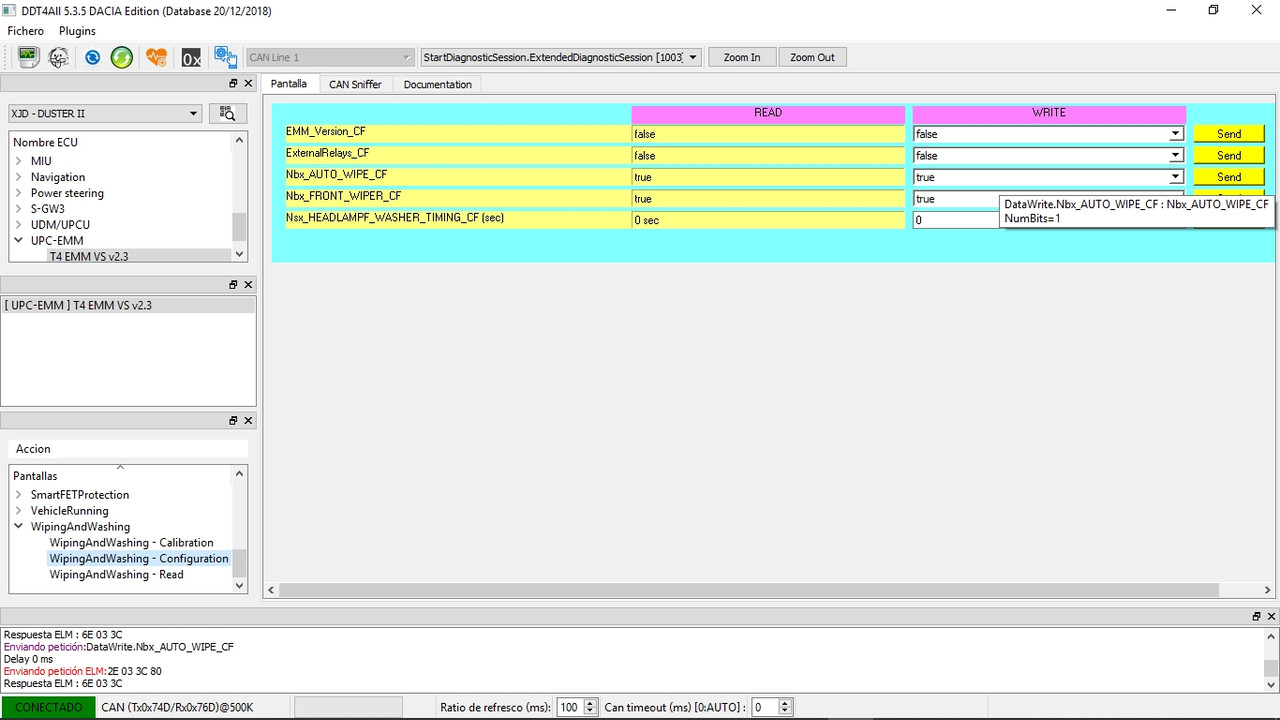Click the blue refresh arrows toolbar icon
Screen dimensions: 1280x720
92,57
